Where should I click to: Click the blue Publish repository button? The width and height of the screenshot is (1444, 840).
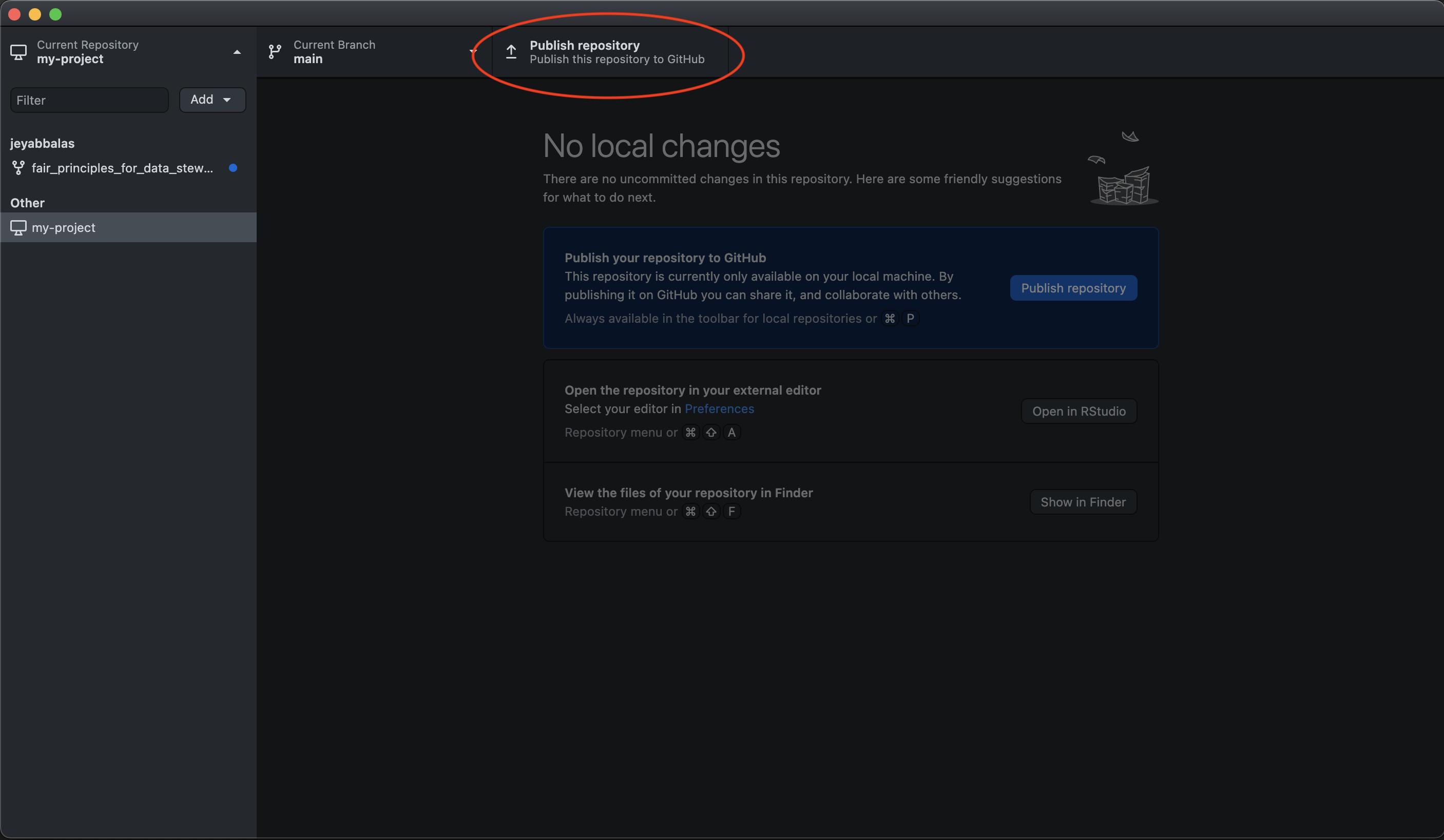[x=1073, y=288]
